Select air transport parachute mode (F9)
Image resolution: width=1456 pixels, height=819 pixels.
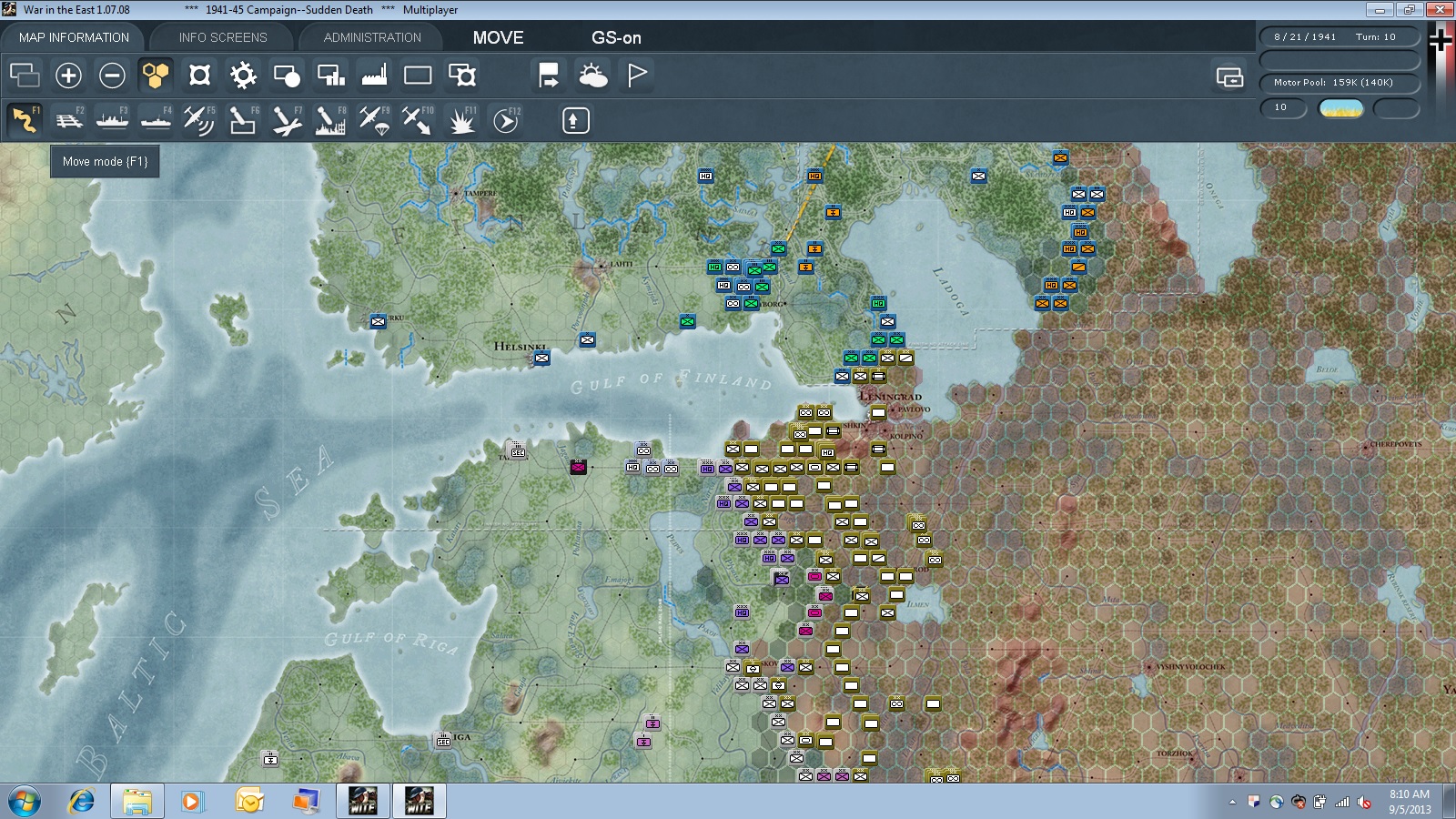374,120
